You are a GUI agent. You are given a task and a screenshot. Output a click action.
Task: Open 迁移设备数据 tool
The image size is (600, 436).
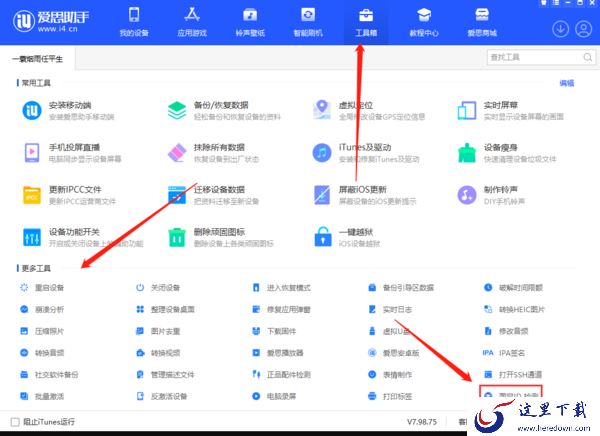213,195
